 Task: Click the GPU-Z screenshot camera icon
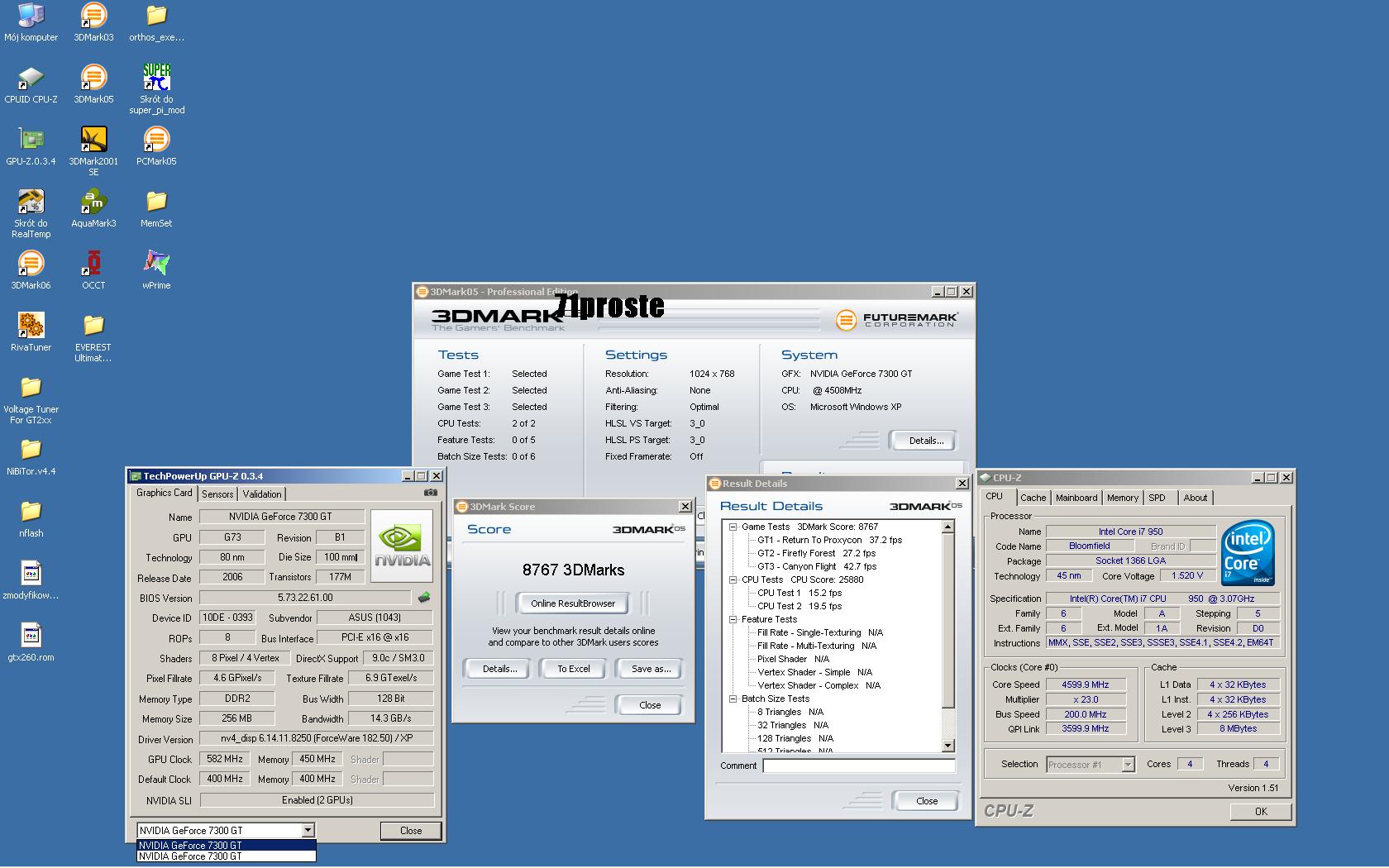coord(430,493)
